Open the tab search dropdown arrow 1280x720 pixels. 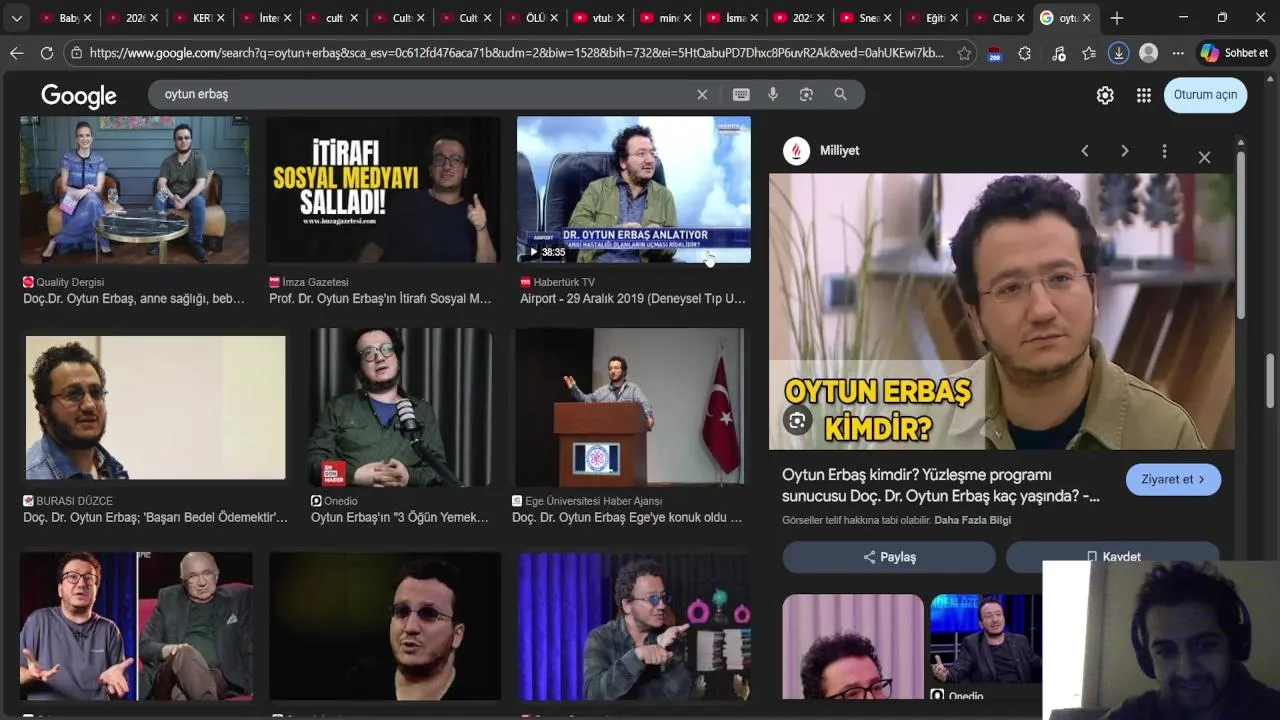(16, 18)
